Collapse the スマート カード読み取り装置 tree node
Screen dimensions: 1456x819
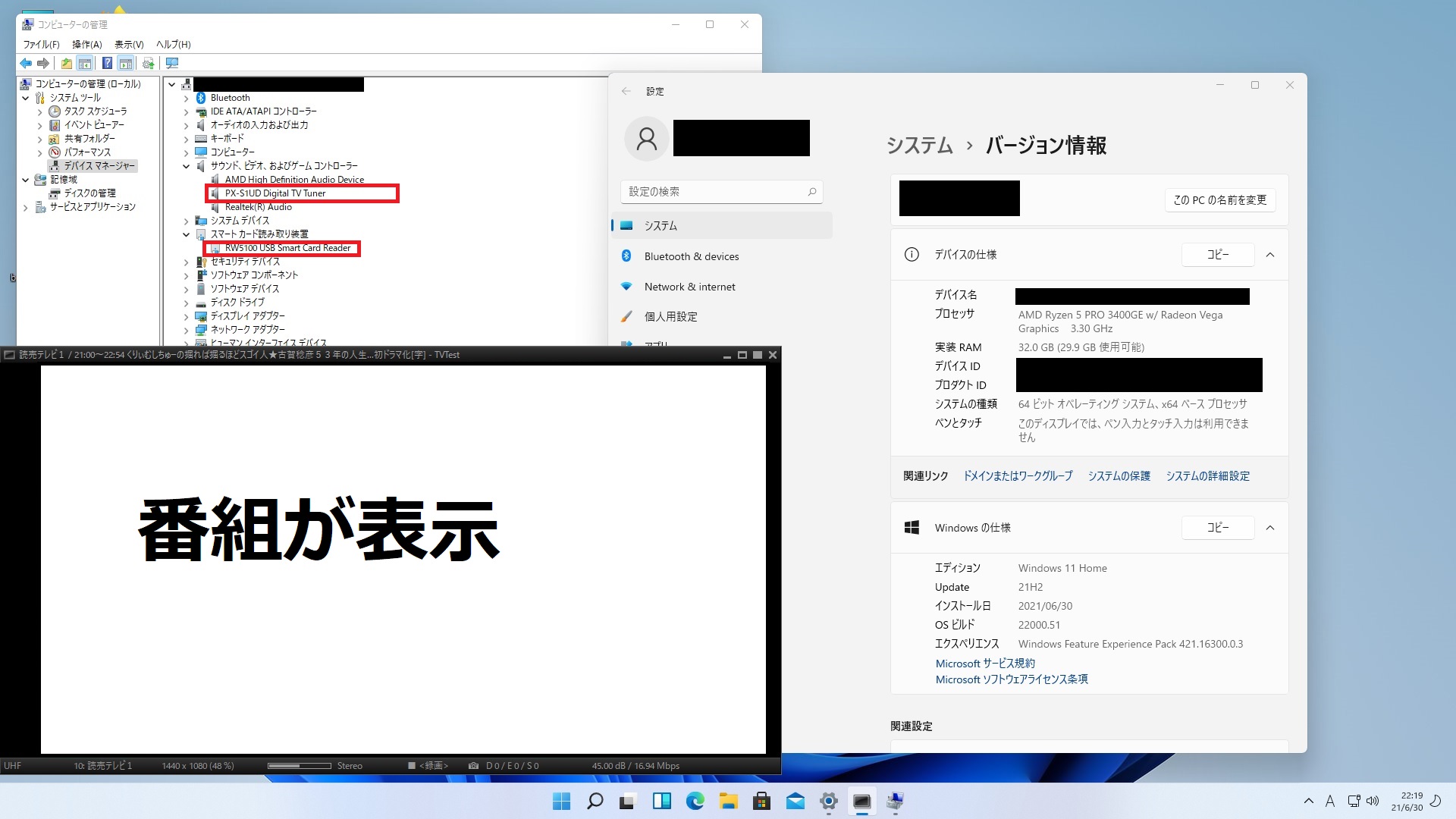point(187,234)
